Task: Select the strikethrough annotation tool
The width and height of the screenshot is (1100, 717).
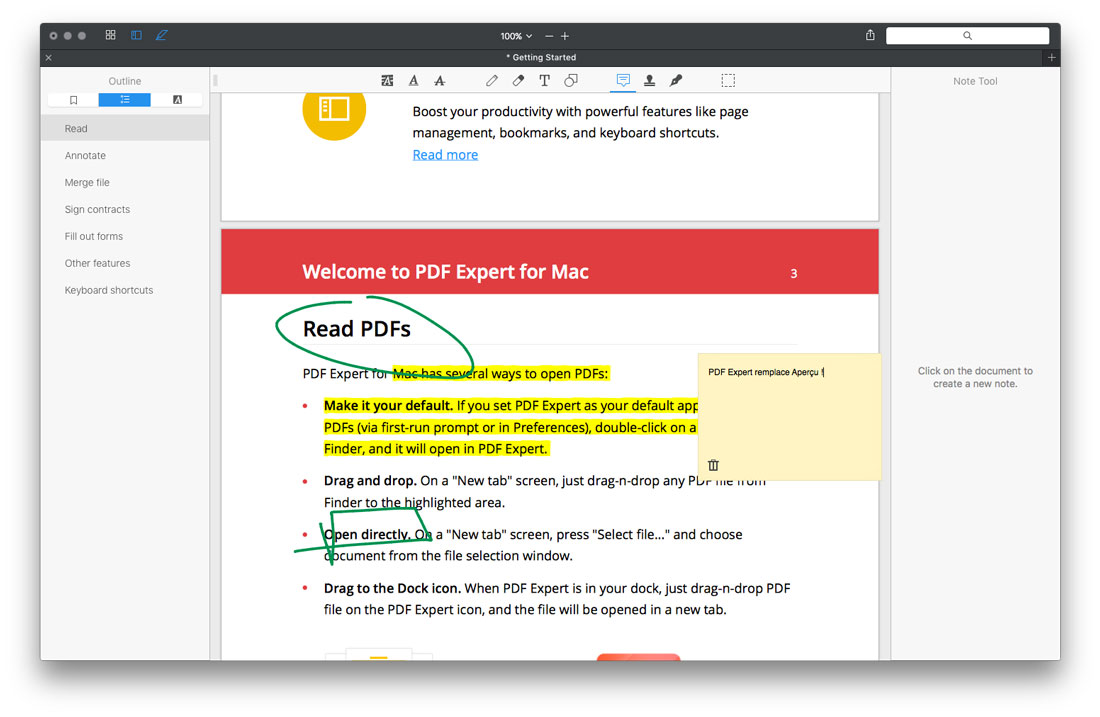Action: pos(440,80)
